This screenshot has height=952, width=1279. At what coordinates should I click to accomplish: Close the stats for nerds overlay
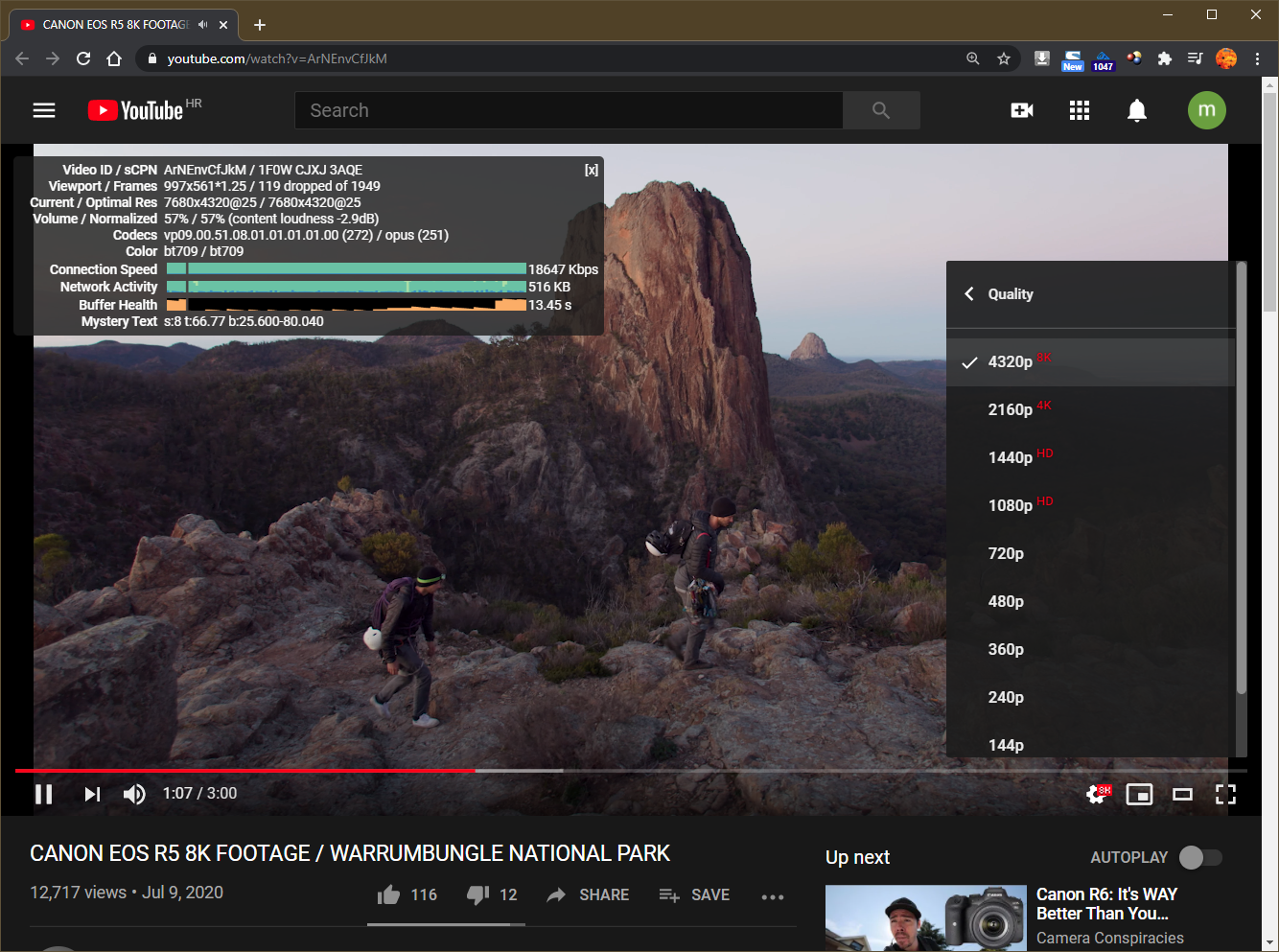pyautogui.click(x=592, y=170)
